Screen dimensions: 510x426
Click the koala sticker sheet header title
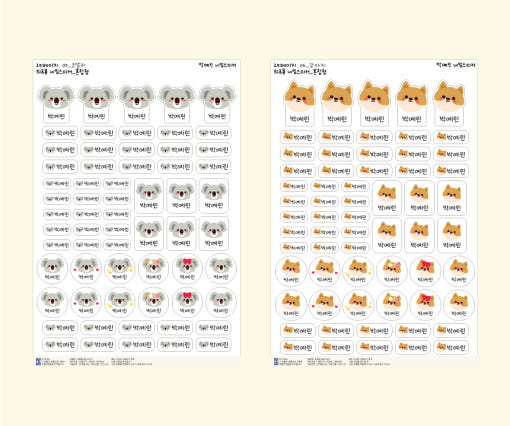tap(62, 72)
